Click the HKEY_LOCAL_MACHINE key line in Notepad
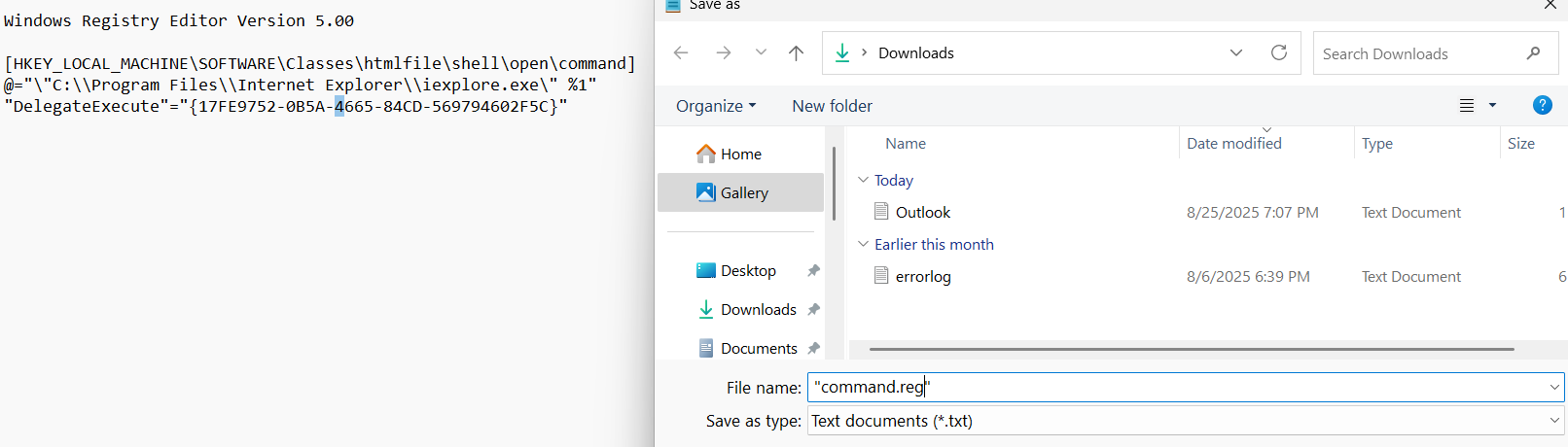The width and height of the screenshot is (1568, 447). [320, 63]
